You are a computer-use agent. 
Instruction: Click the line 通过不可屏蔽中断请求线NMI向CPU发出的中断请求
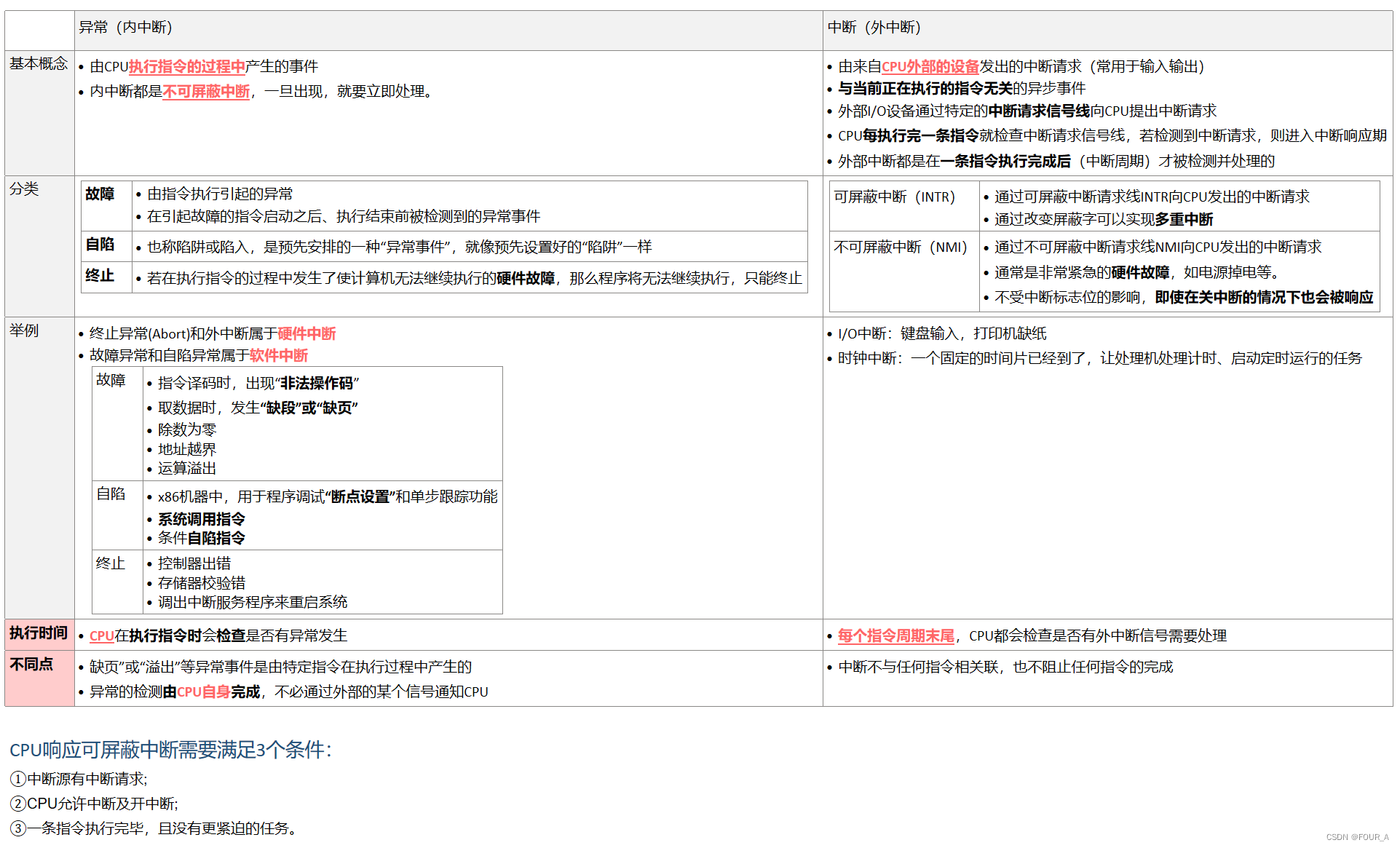pyautogui.click(x=1158, y=247)
